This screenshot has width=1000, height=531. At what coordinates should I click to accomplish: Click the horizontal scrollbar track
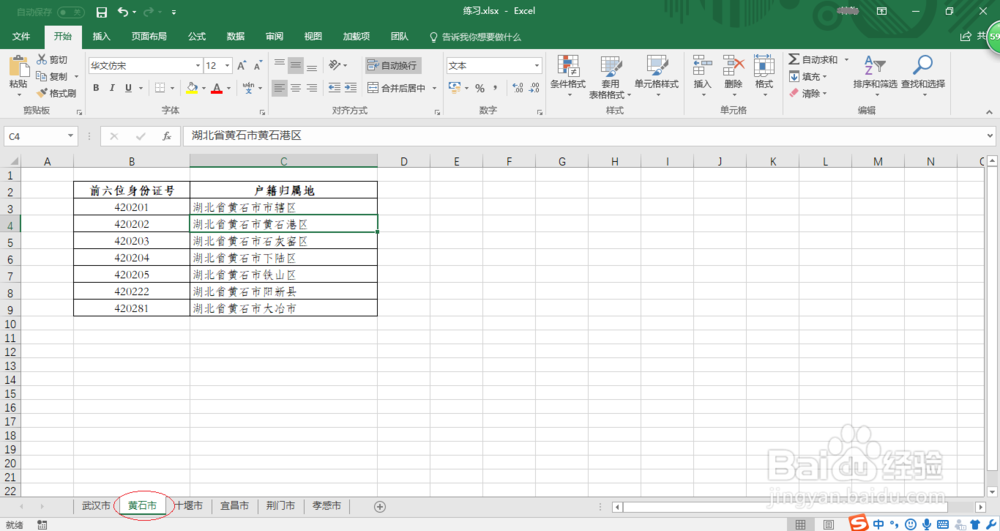797,507
